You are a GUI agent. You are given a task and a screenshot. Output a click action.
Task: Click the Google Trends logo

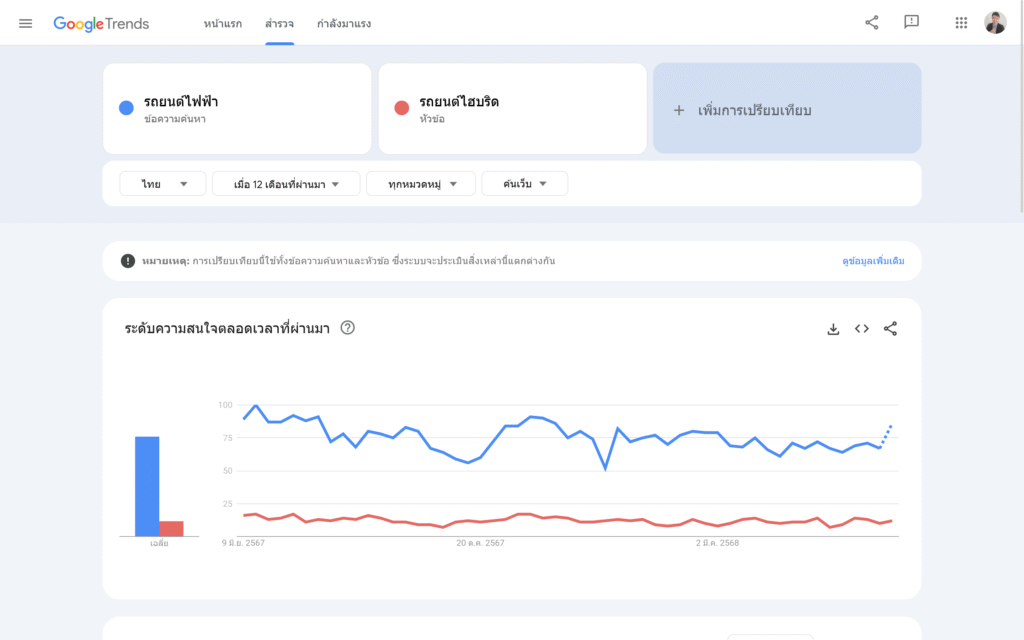click(101, 24)
